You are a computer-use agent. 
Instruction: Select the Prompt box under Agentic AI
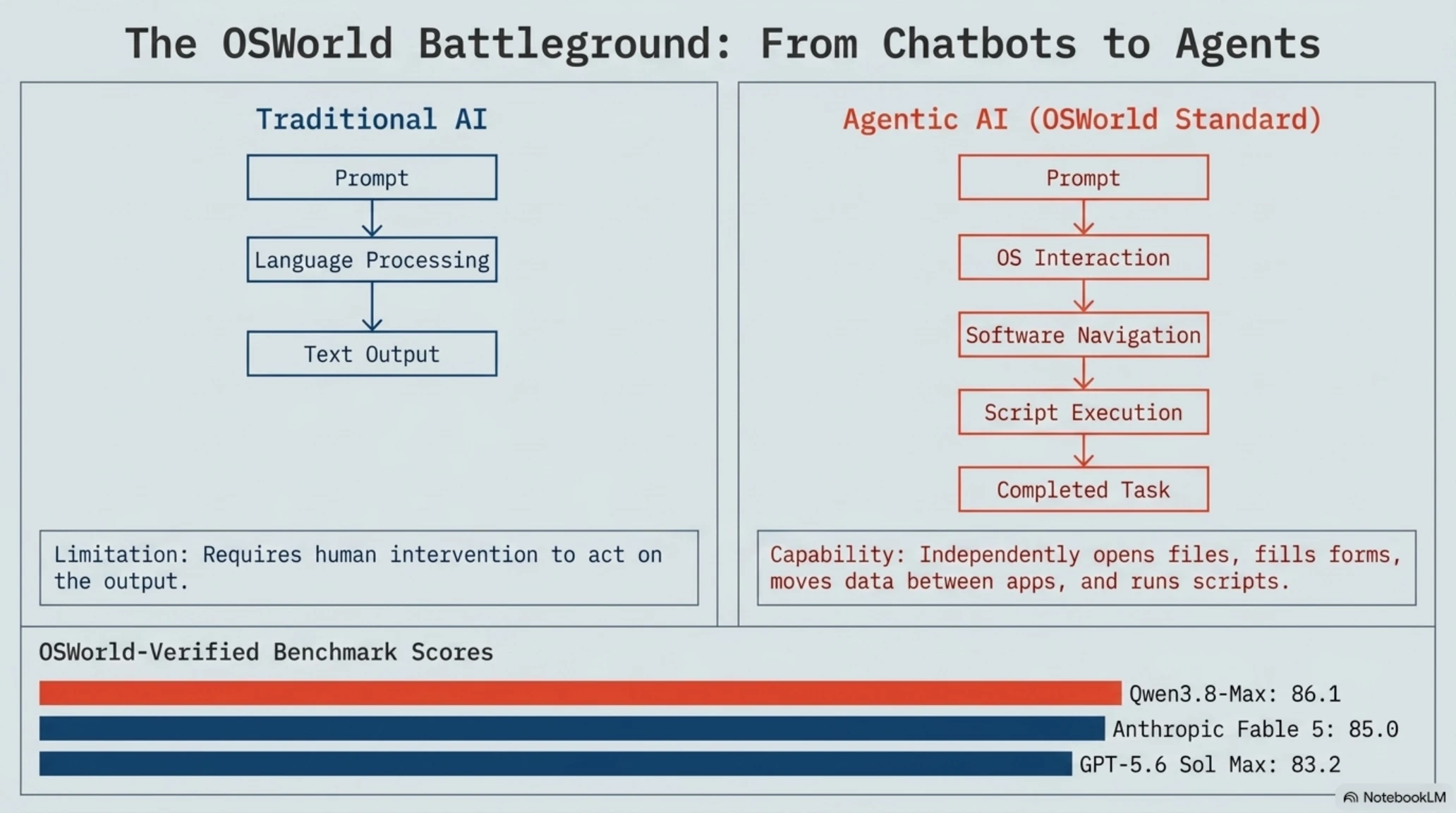(x=1084, y=177)
